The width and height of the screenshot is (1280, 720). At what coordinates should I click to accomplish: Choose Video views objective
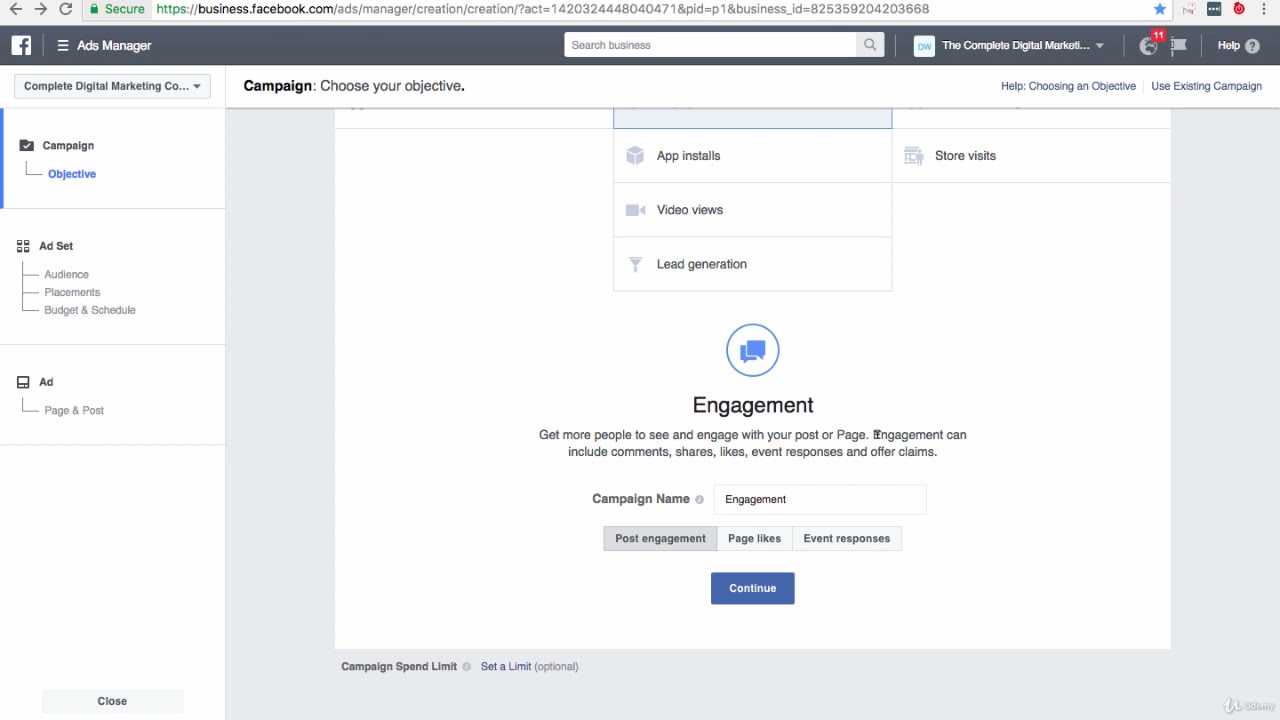(752, 210)
